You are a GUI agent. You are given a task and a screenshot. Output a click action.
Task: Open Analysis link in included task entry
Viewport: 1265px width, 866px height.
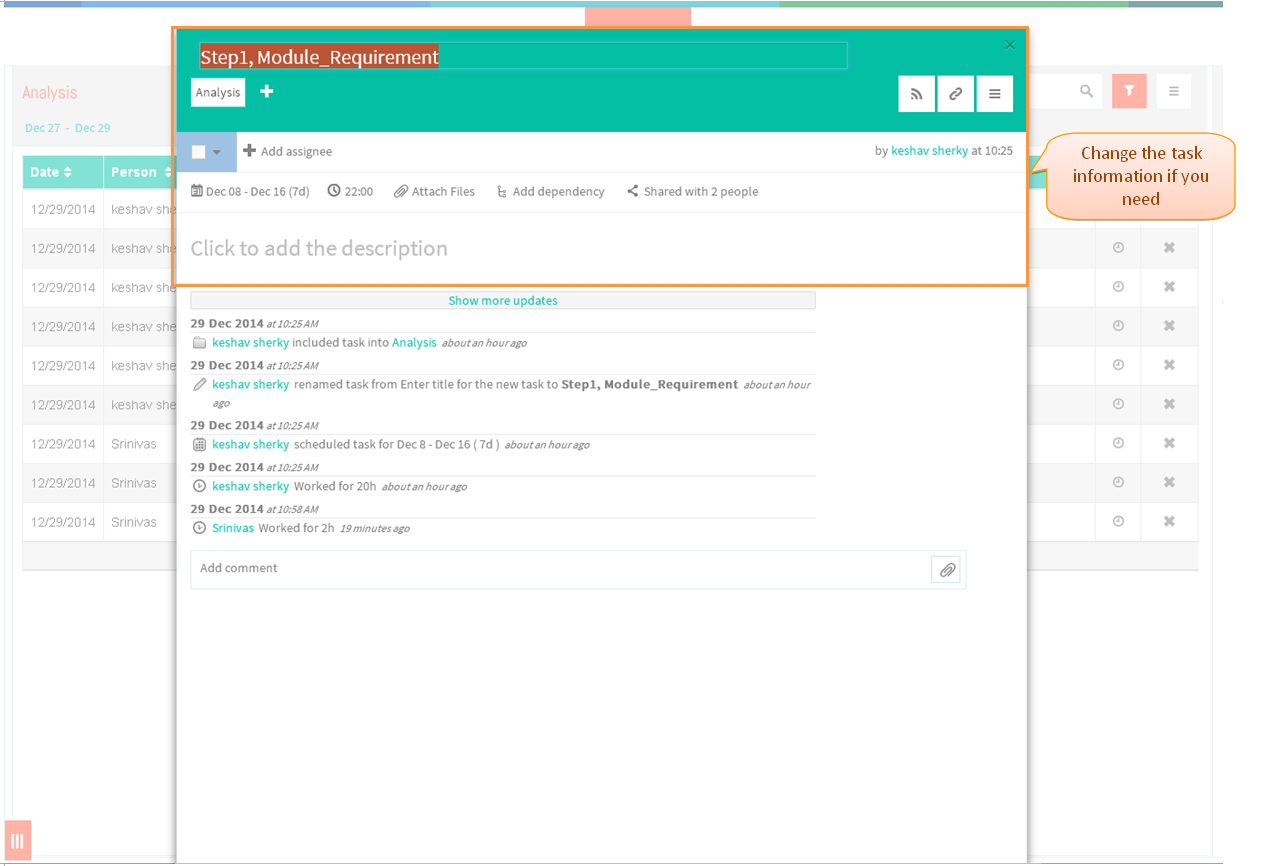tap(414, 343)
